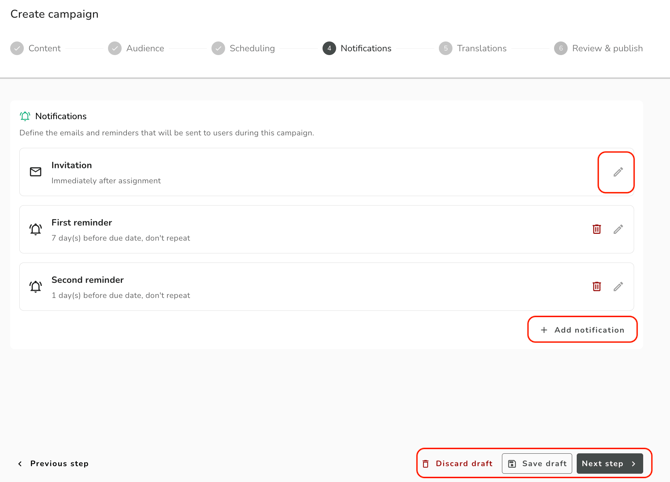Jump to the Translations step
The height and width of the screenshot is (482, 670).
pyautogui.click(x=473, y=48)
